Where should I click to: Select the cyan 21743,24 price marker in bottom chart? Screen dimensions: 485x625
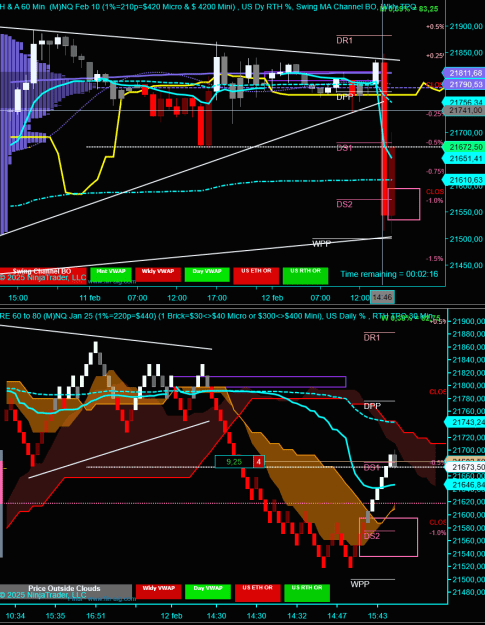[465, 422]
